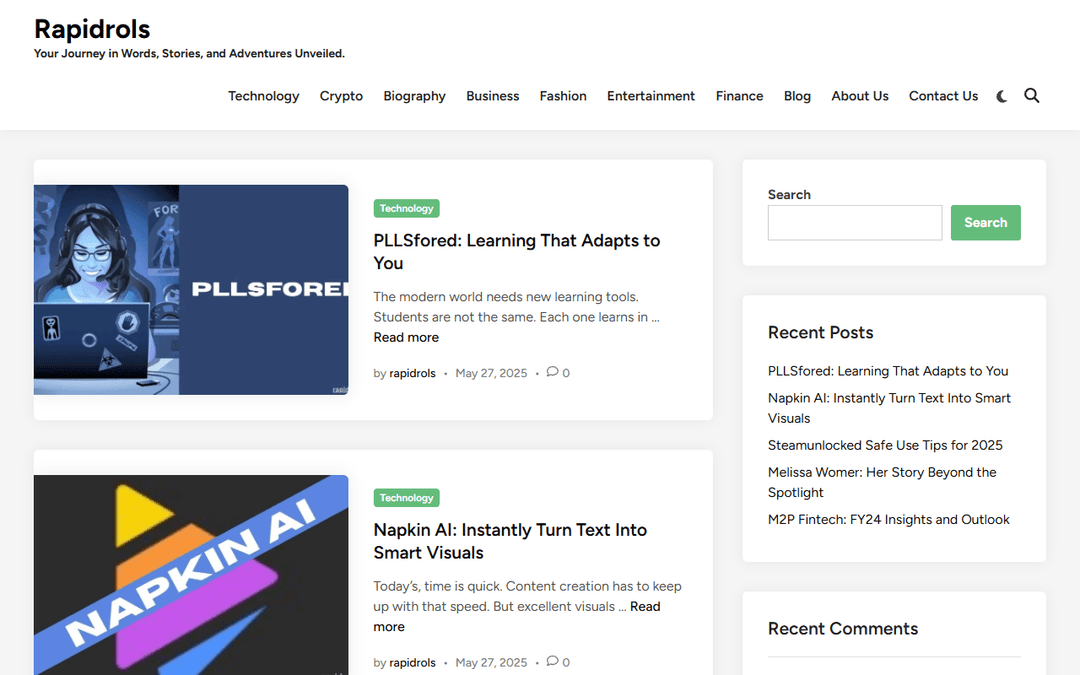Open author rapidrols on the Napkin AI post
Image resolution: width=1080 pixels, height=675 pixels.
(412, 662)
